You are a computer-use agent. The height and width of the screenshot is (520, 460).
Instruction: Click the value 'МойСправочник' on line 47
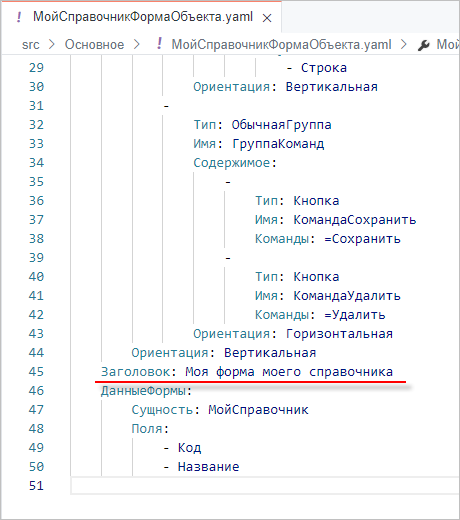[258, 410]
